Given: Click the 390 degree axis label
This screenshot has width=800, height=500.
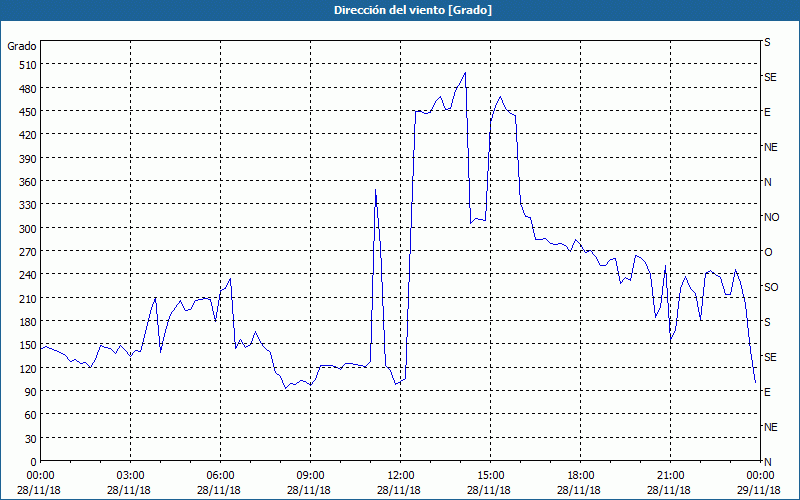Looking at the screenshot, I should coord(28,159).
